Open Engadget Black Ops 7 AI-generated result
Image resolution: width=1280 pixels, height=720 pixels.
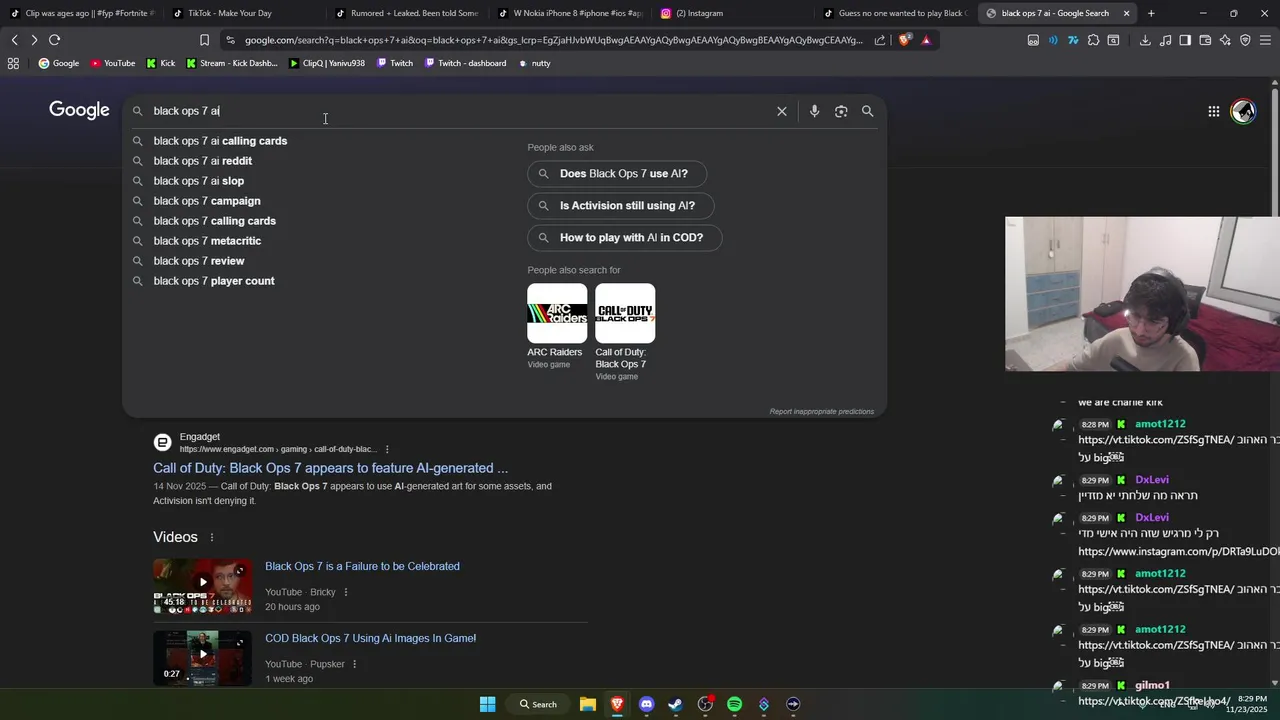[330, 468]
